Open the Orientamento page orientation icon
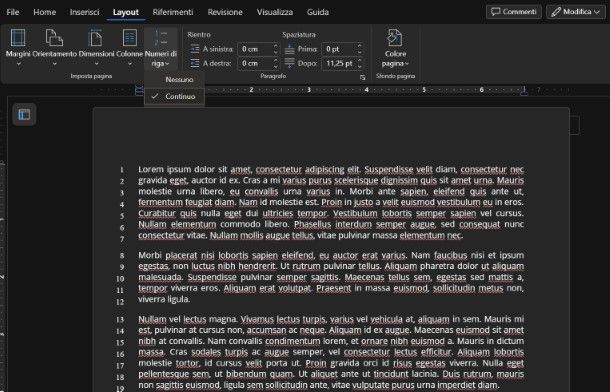Image resolution: width=610 pixels, height=392 pixels. point(54,38)
